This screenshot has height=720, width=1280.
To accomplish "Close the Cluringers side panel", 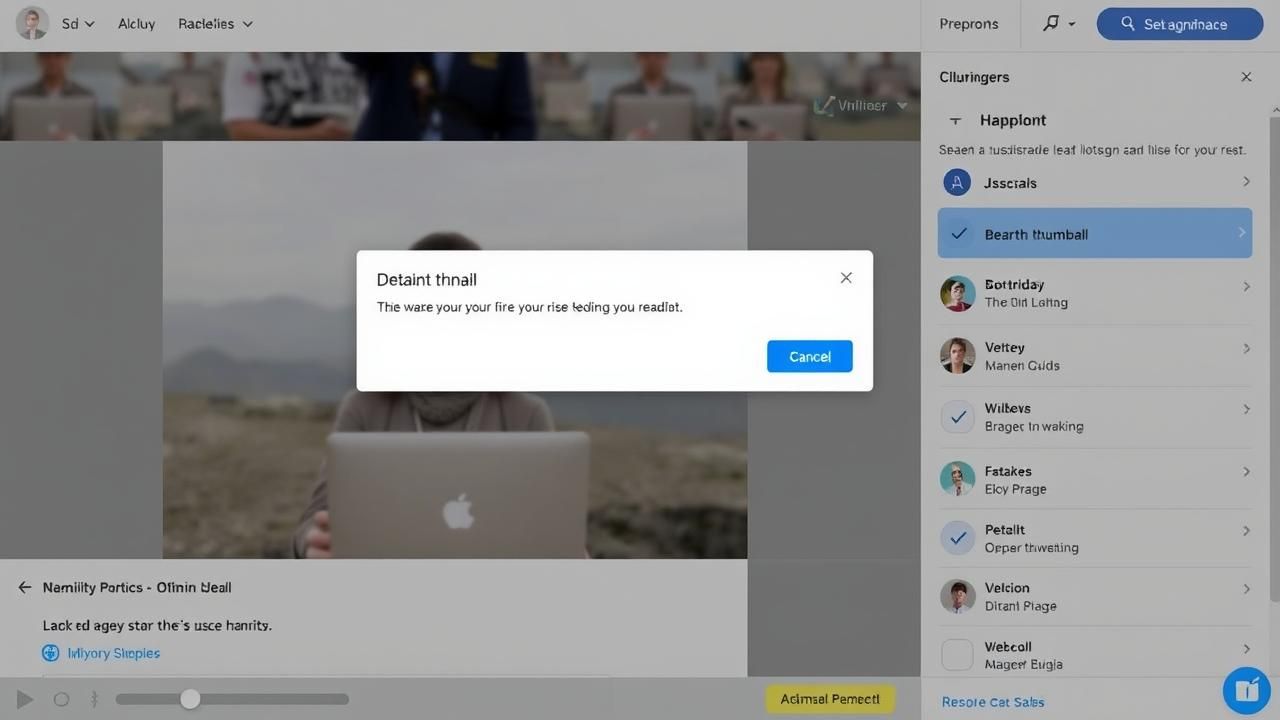I will coord(1246,77).
